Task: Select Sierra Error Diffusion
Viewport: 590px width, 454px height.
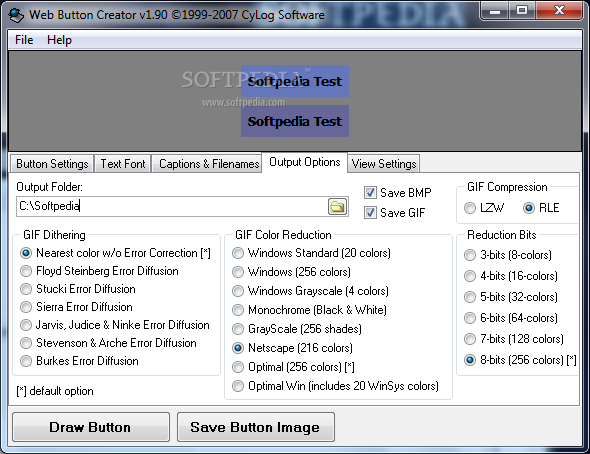Action: (x=76, y=307)
